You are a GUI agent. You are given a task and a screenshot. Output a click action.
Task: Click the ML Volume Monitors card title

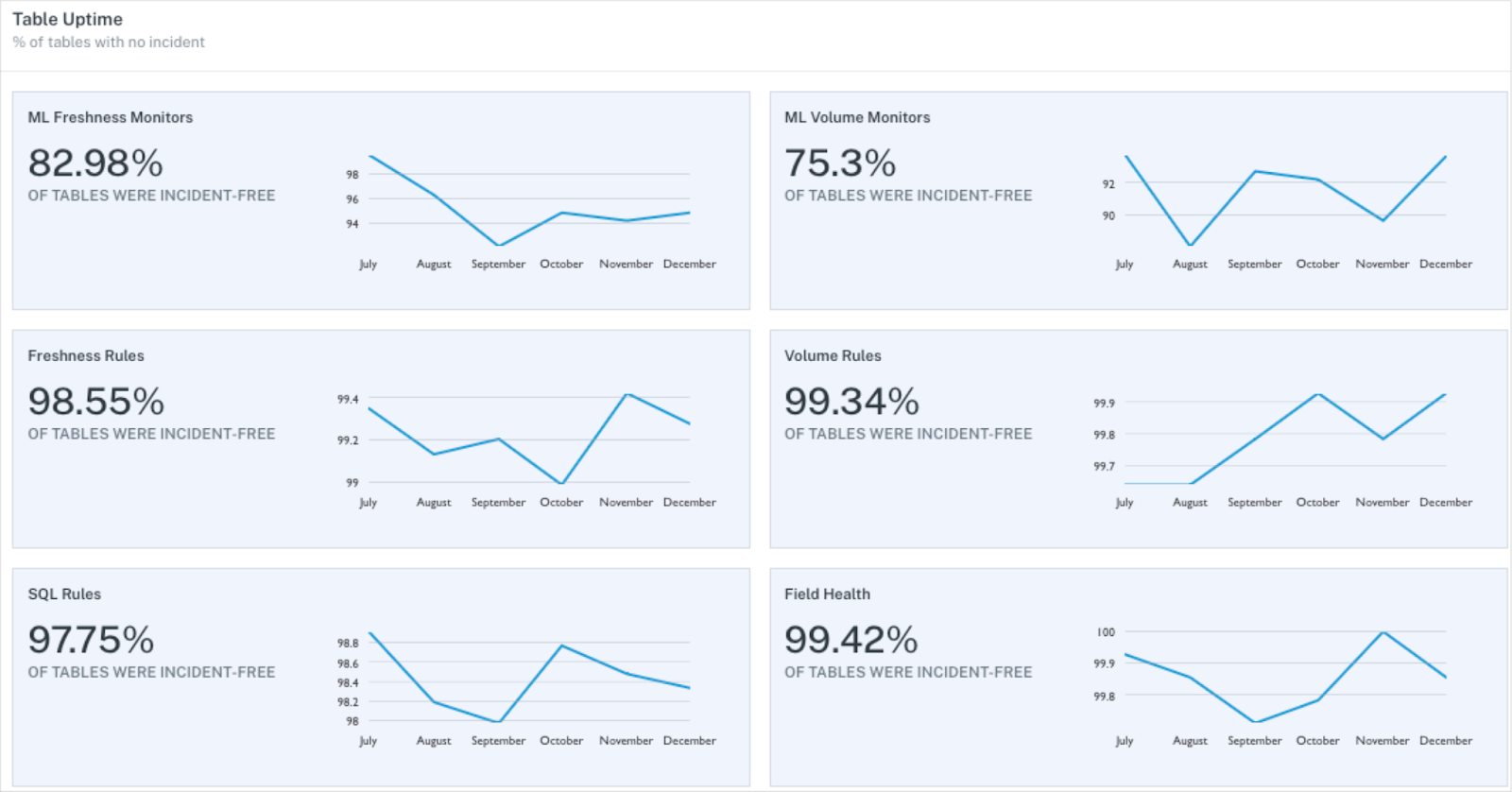[857, 117]
